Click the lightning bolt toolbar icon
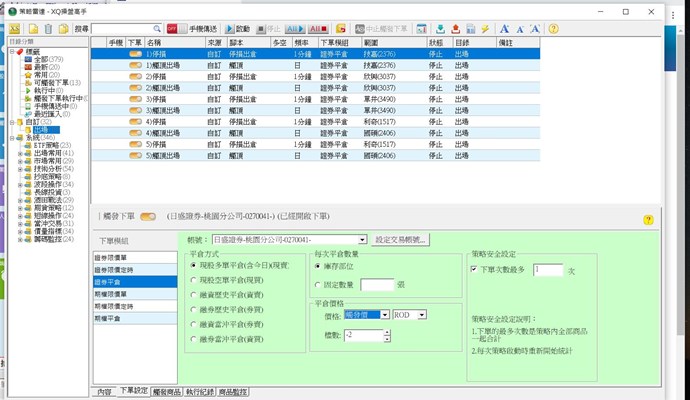The image size is (690, 400). pos(485,30)
